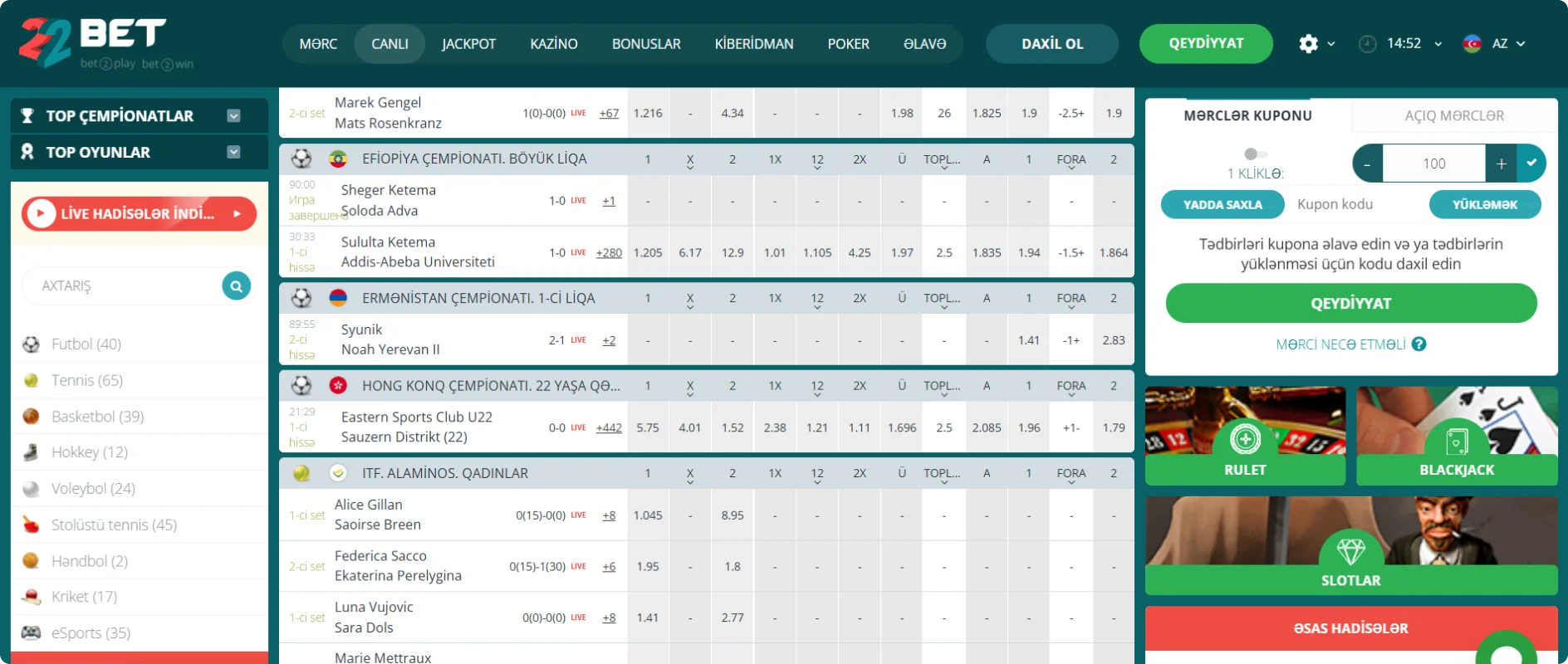This screenshot has height=664, width=1568.
Task: Click the play icon in live events banner
Action: (41, 214)
